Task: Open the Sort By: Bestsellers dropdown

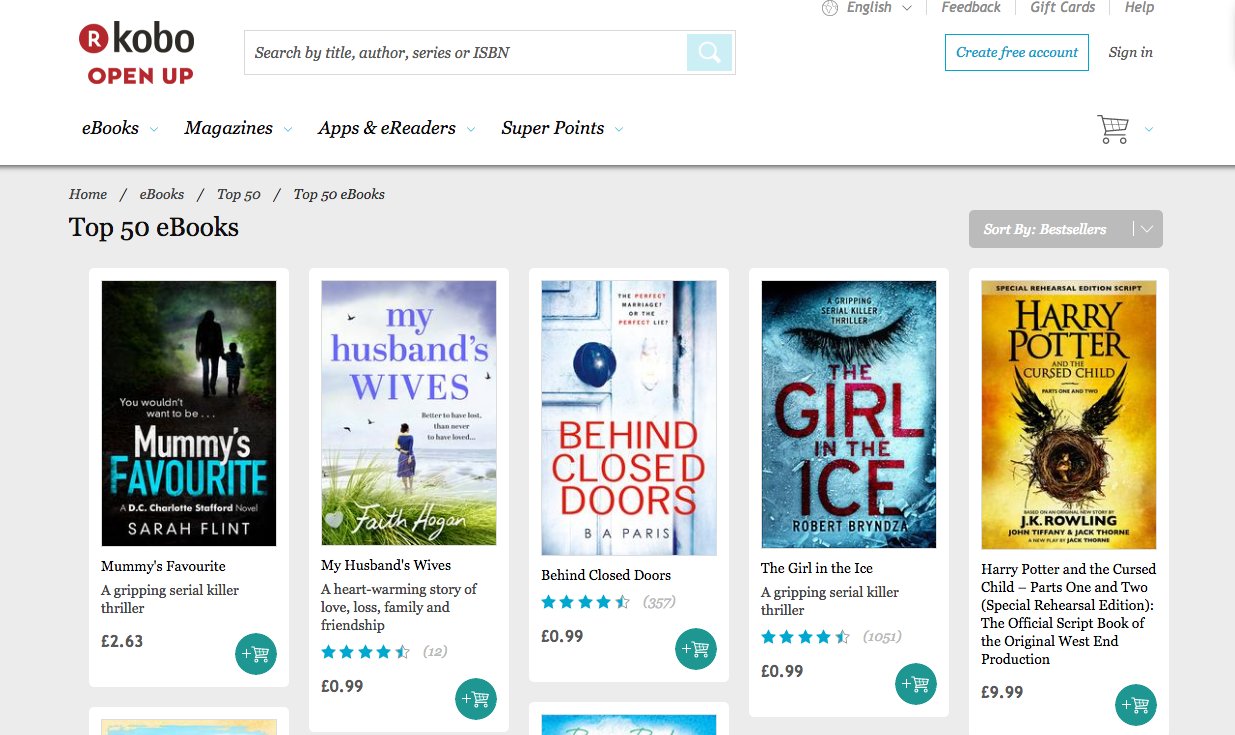Action: pos(1065,229)
